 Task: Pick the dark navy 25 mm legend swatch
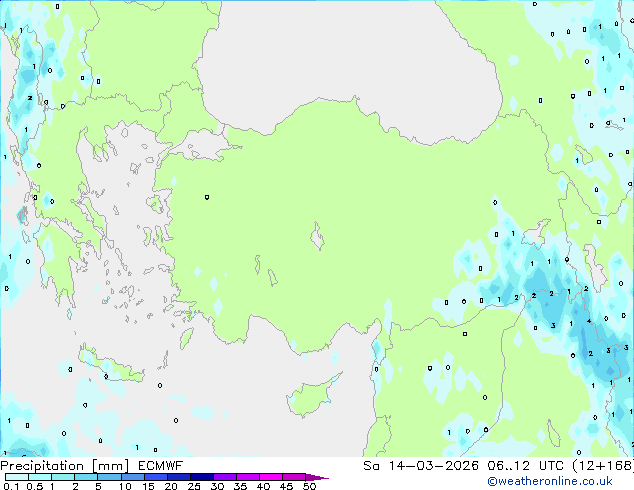point(202,477)
